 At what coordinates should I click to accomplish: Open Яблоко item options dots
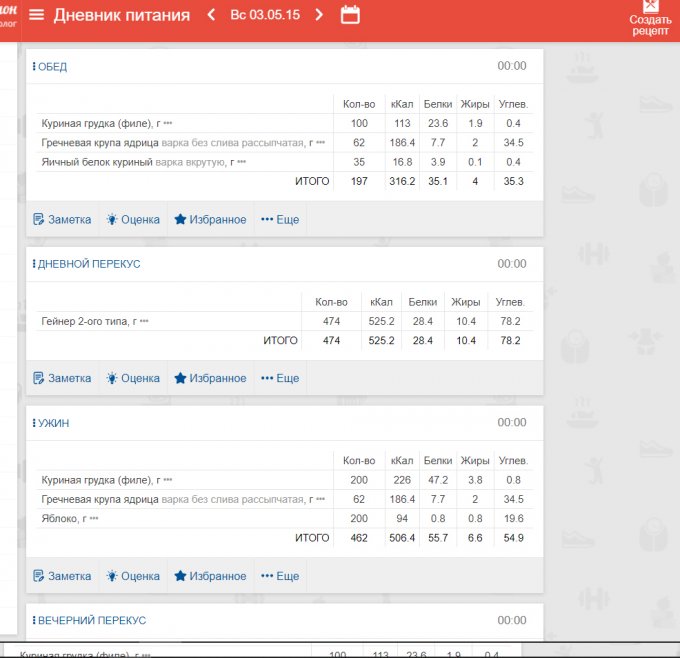coord(95,519)
